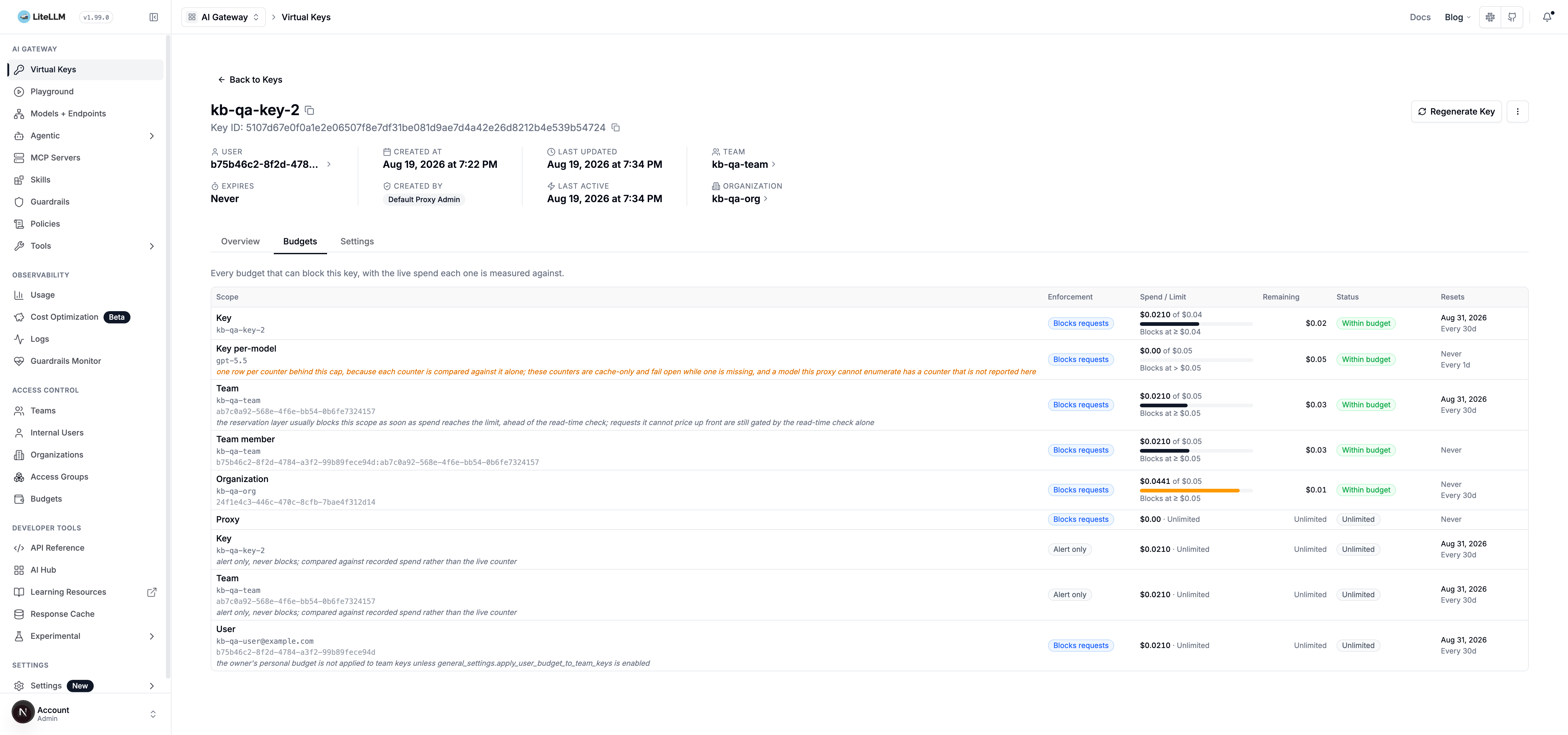Open Cost Optimization Beta page
This screenshot has height=735, width=1568.
(85, 317)
